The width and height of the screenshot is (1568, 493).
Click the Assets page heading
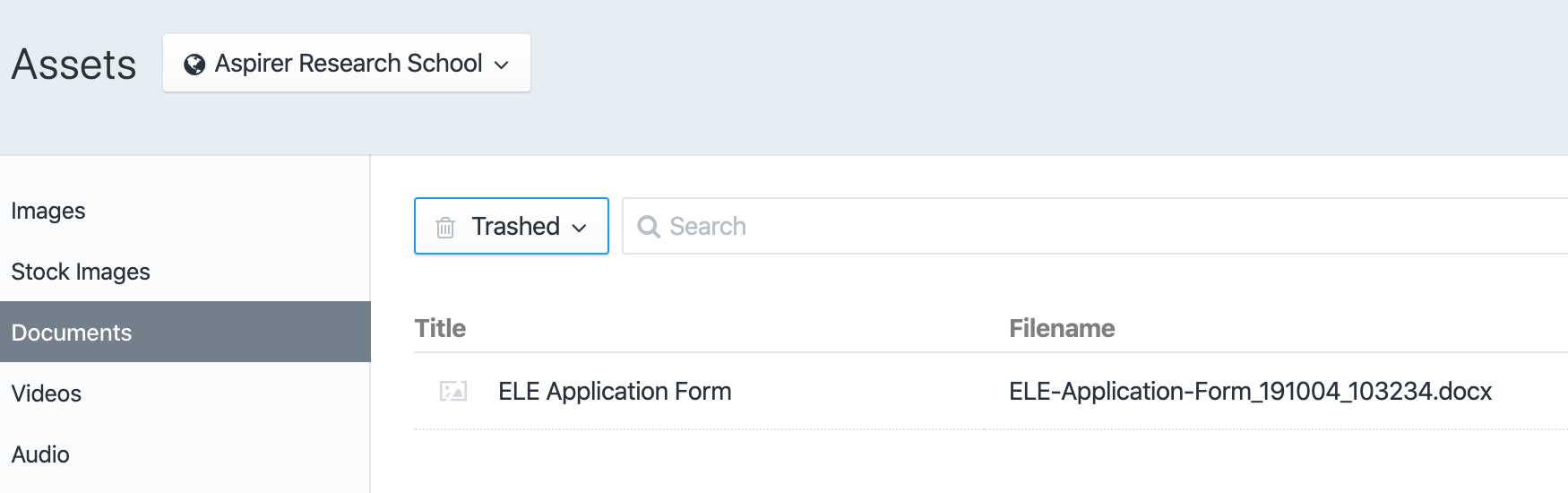tap(73, 65)
